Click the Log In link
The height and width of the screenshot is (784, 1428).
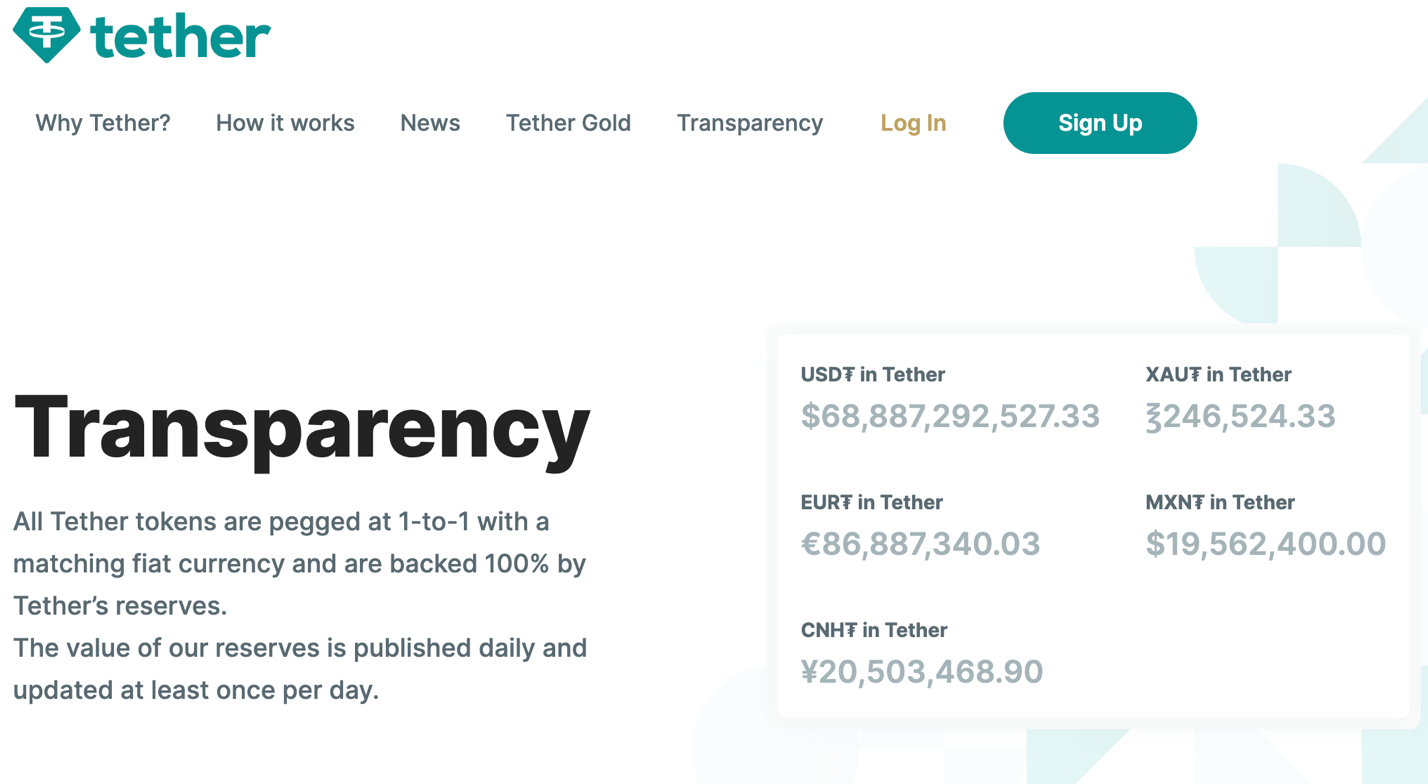pyautogui.click(x=912, y=123)
